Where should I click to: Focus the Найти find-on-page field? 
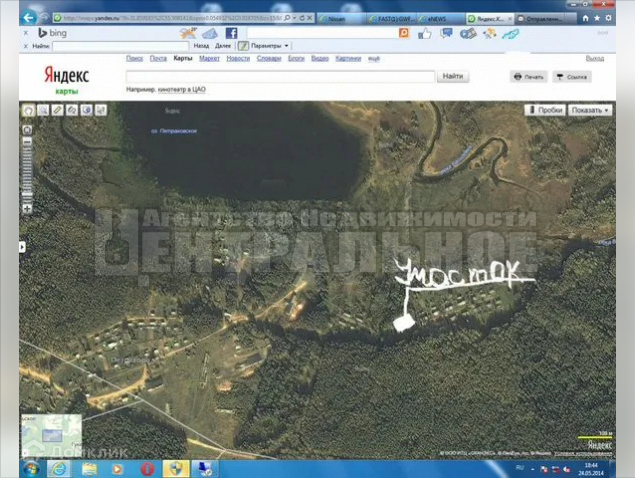click(120, 46)
